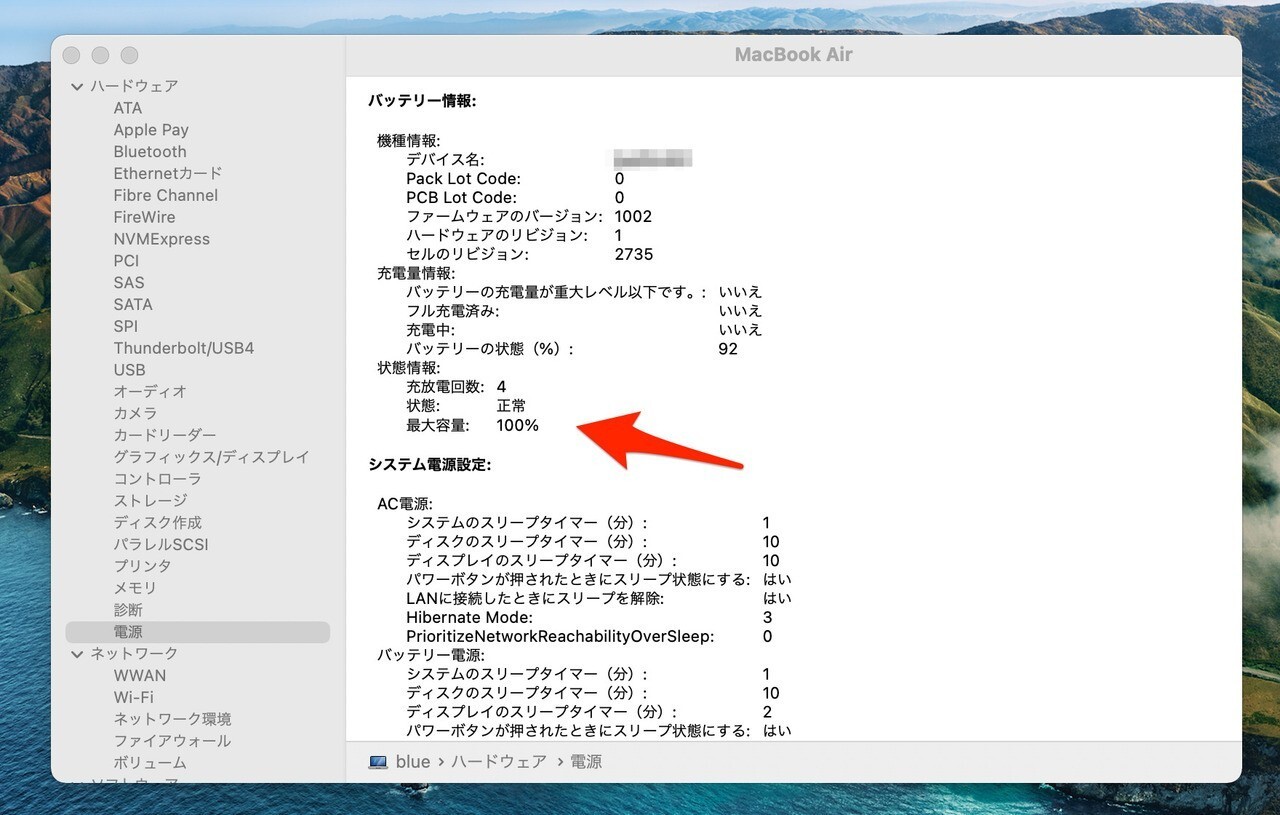
Task: Select ATA in the sidebar
Action: point(128,108)
